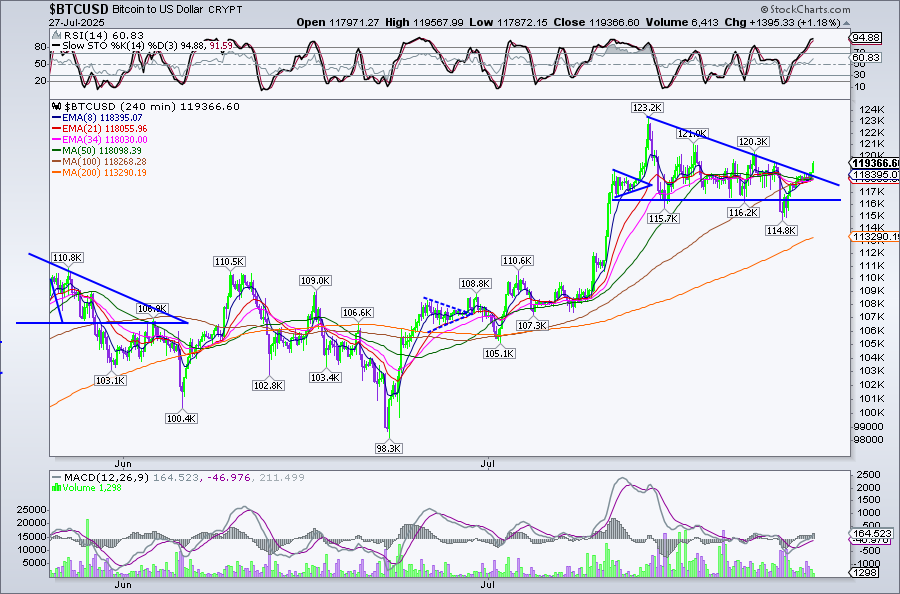Click the MACD(12,26,9) legend text

pyautogui.click(x=184, y=477)
